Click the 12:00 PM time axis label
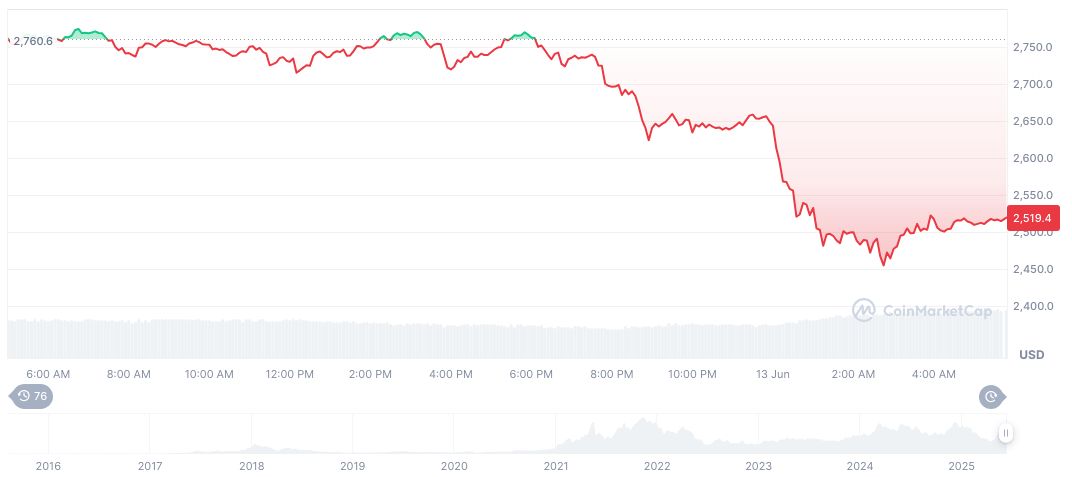This screenshot has height=477, width=1072. click(x=290, y=374)
